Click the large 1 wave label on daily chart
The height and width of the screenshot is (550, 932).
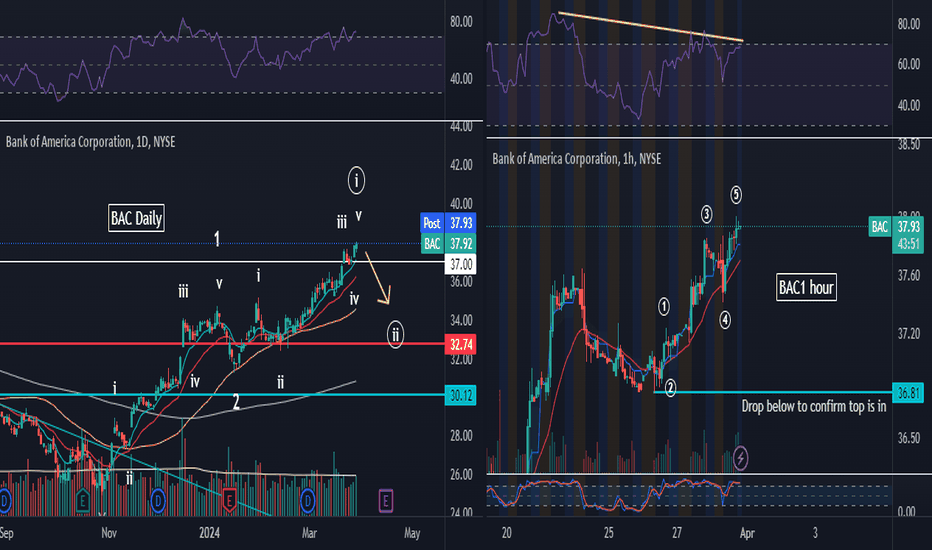click(x=217, y=240)
